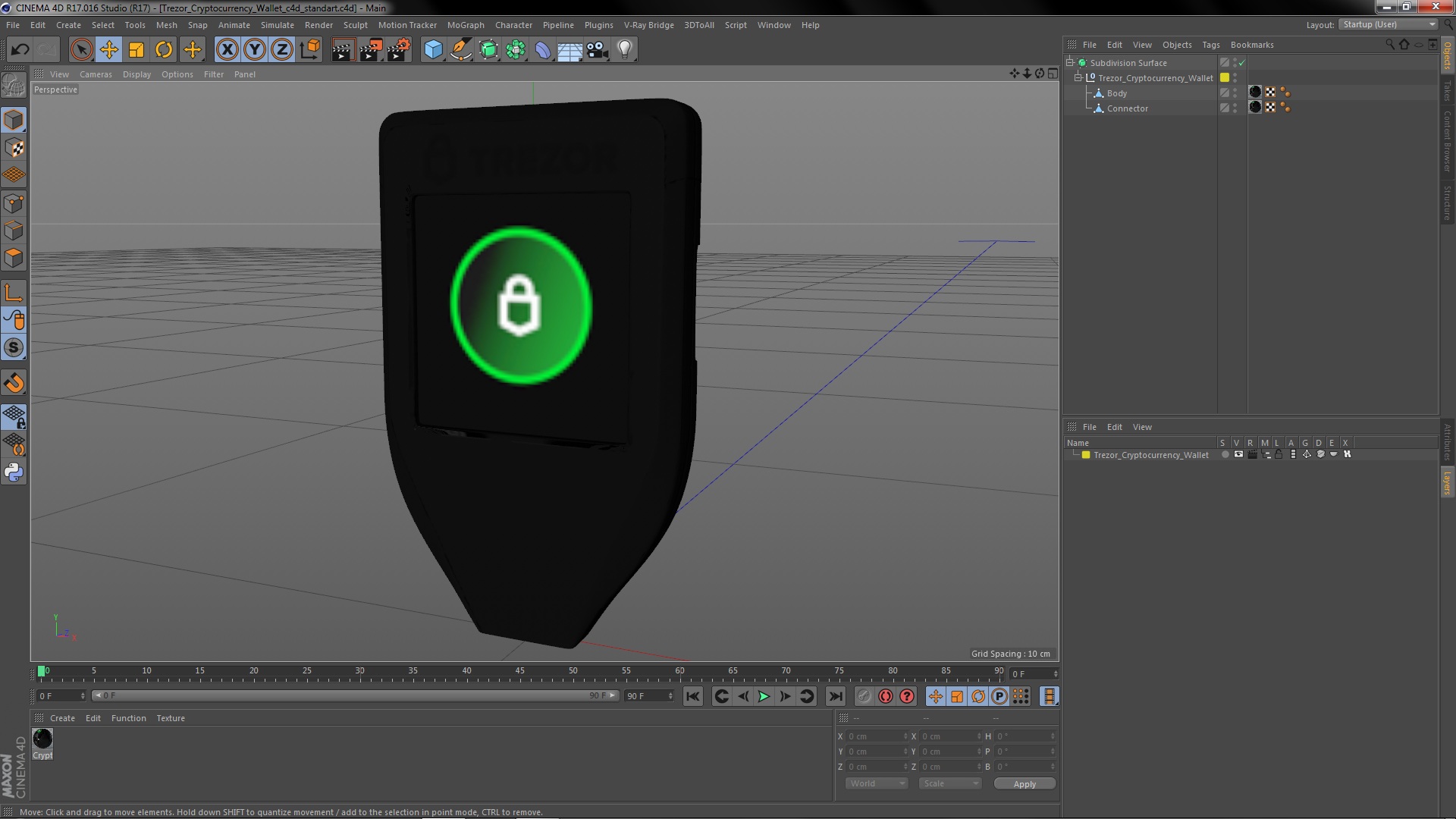1456x819 pixels.
Task: Switch to Model mode in left toolbar
Action: click(x=14, y=120)
